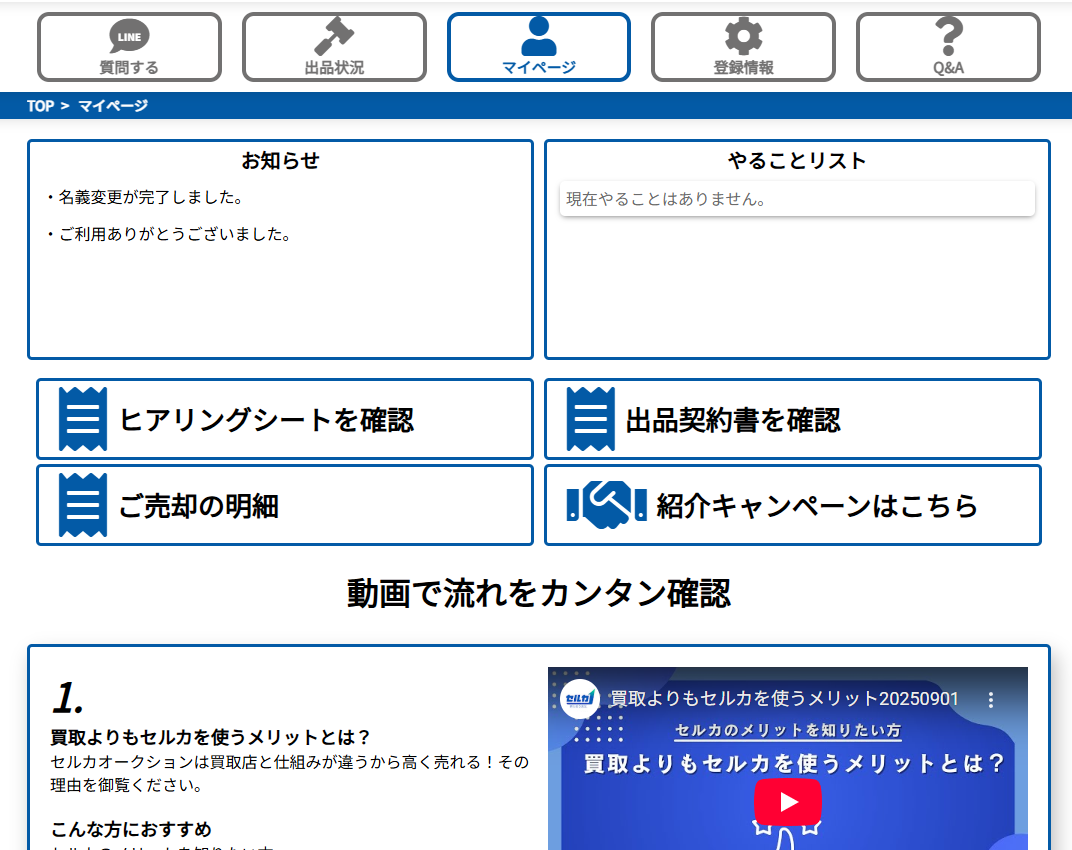Screen dimensions: 1072x850
Task: Click the receipt icon beside ヒアリングシートを確認
Action: (83, 419)
